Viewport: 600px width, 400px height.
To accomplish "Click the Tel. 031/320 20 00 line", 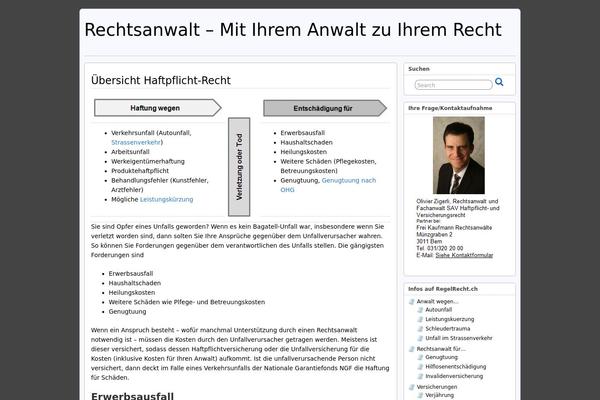I will point(440,248).
